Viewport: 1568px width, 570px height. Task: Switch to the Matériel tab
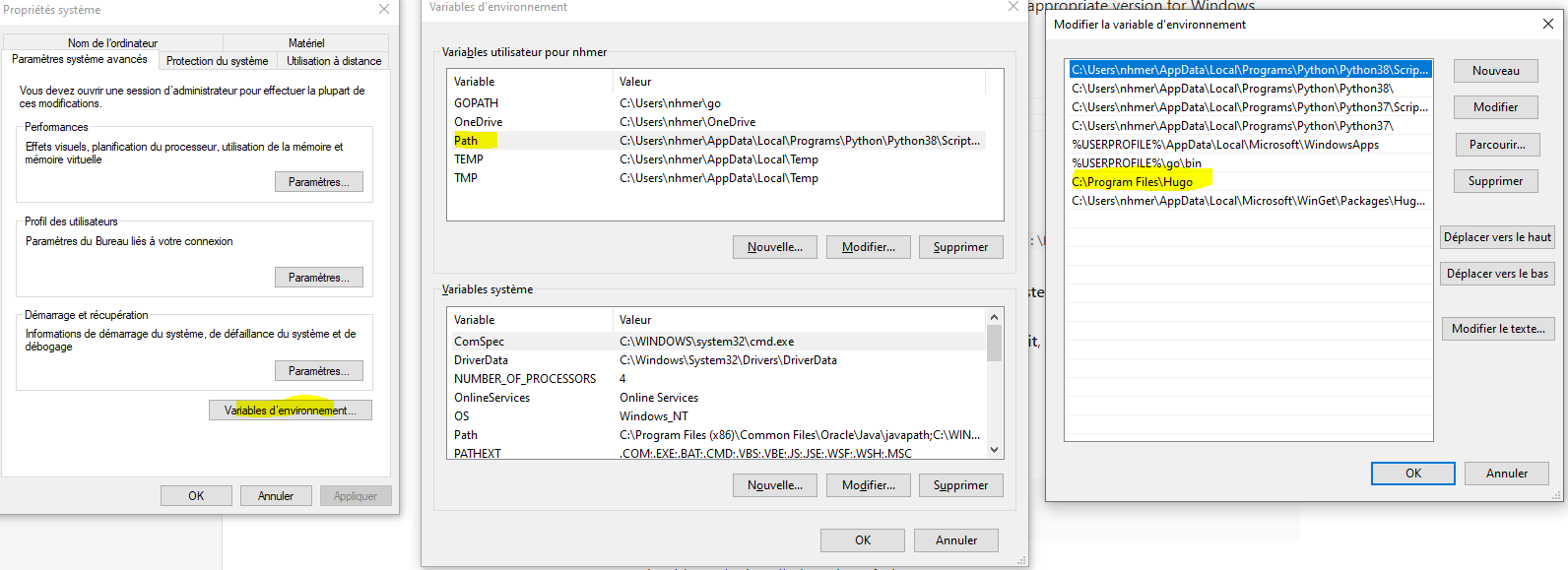pos(305,43)
